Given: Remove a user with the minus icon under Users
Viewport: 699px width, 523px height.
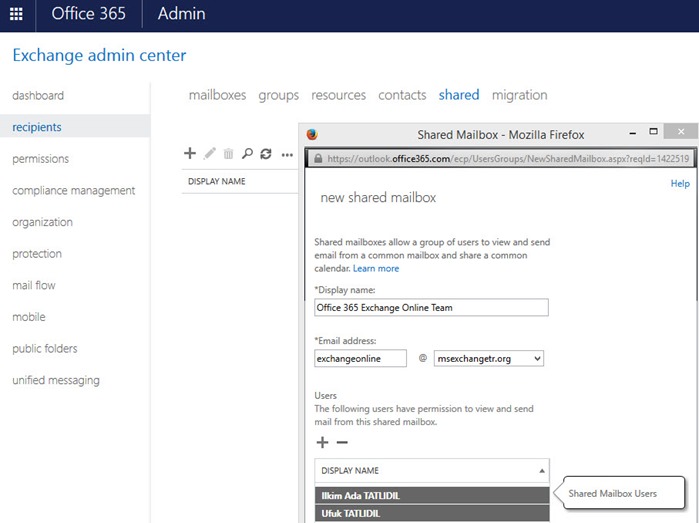Looking at the screenshot, I should point(342,442).
